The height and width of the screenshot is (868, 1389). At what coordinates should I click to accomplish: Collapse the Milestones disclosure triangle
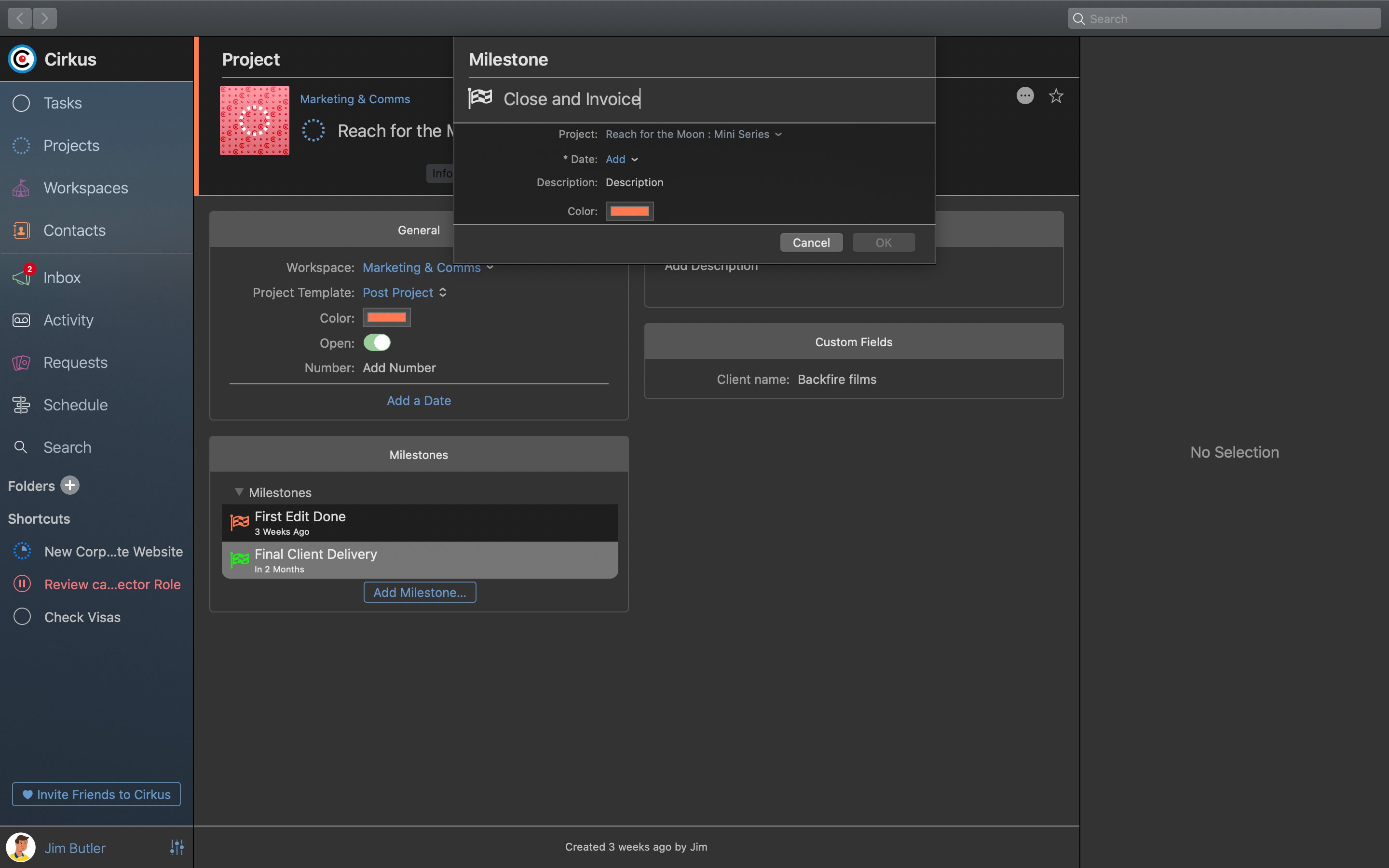pyautogui.click(x=239, y=492)
